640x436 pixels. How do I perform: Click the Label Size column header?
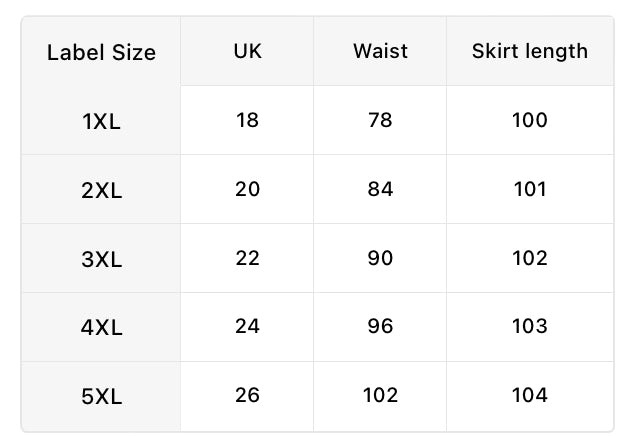(101, 52)
